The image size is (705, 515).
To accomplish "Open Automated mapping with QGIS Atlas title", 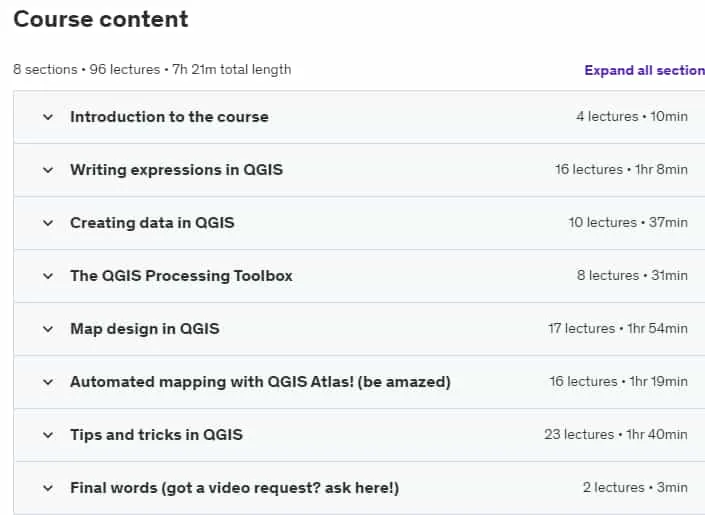I will [260, 382].
